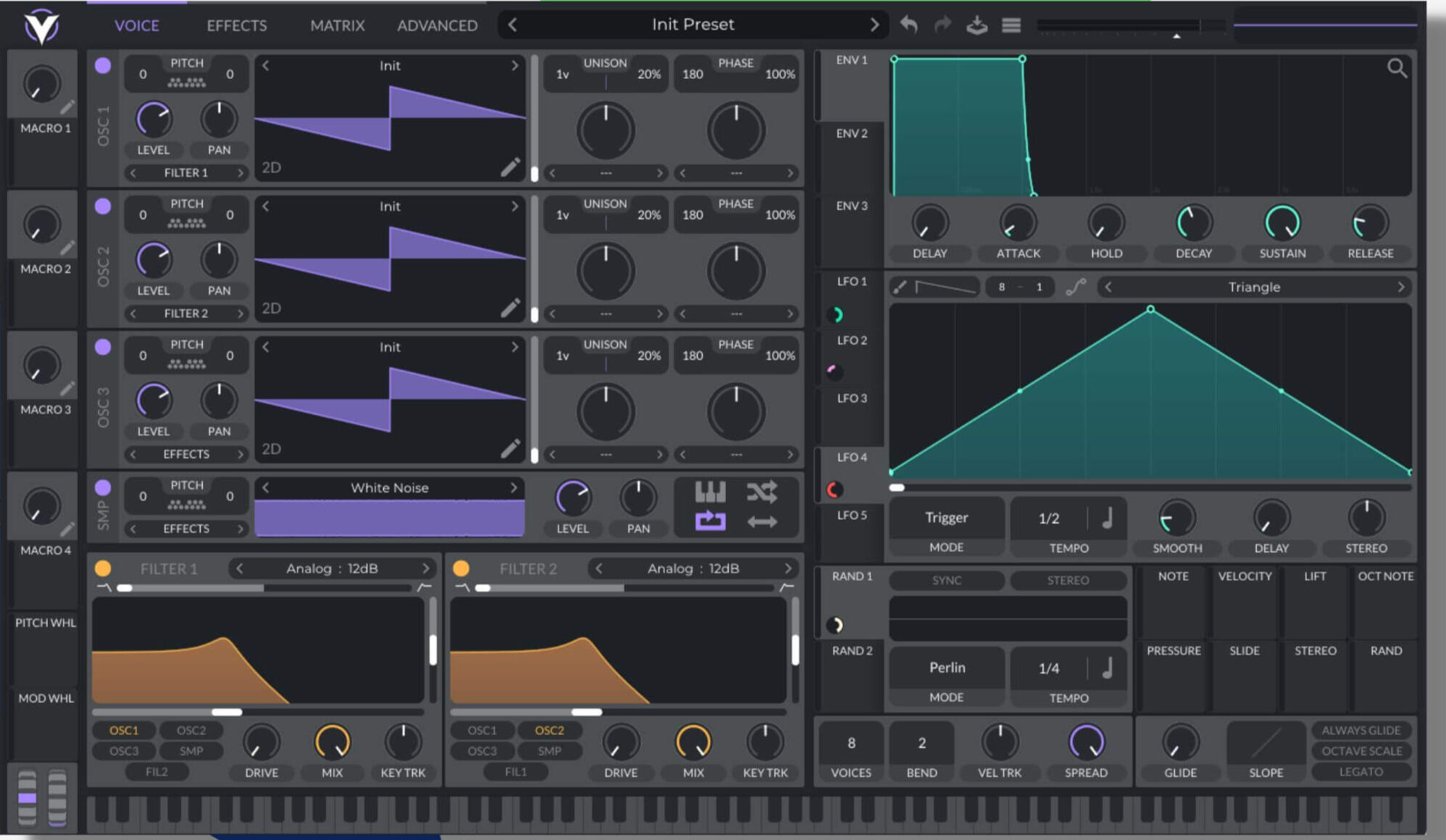Image resolution: width=1446 pixels, height=840 pixels.
Task: Disable oscillator 2 power toggle
Action: click(103, 206)
